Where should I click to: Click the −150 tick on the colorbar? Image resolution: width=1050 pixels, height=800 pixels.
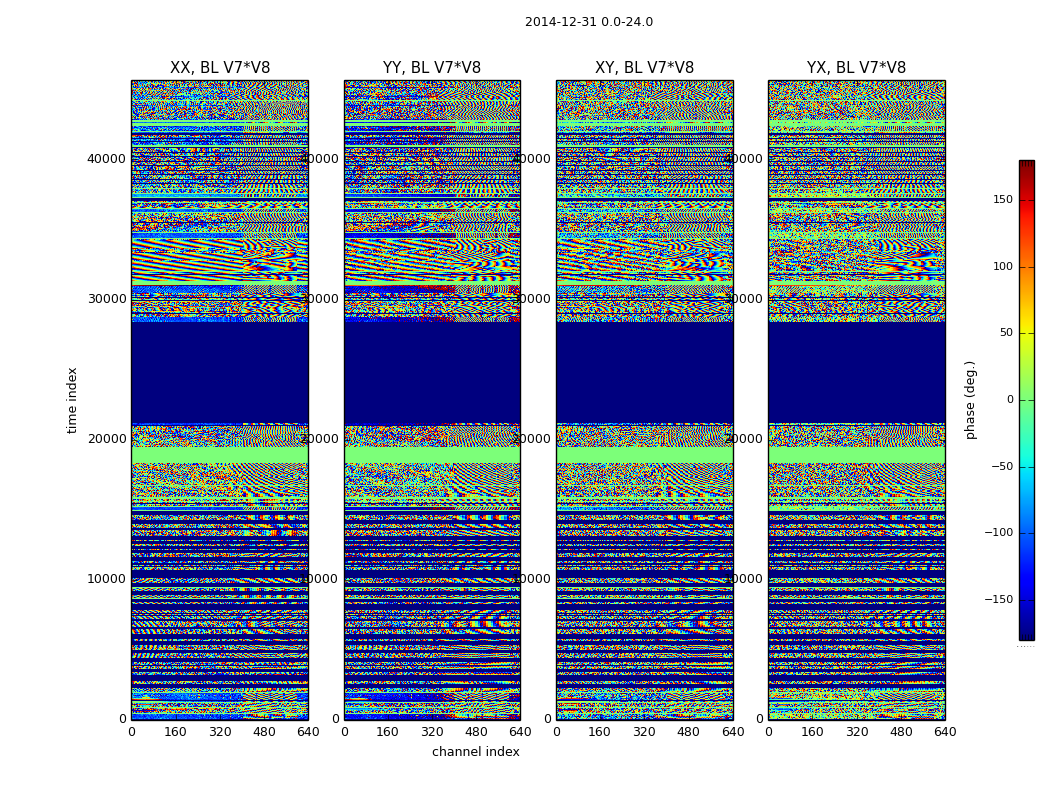(998, 599)
